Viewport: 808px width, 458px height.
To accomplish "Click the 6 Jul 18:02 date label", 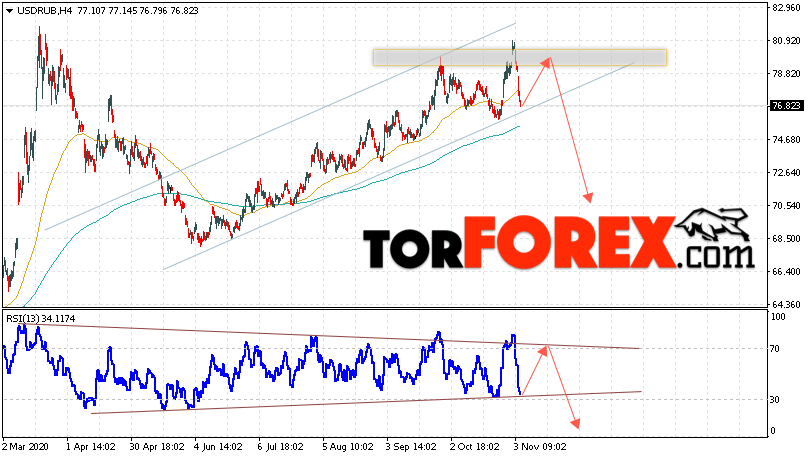I will (281, 446).
